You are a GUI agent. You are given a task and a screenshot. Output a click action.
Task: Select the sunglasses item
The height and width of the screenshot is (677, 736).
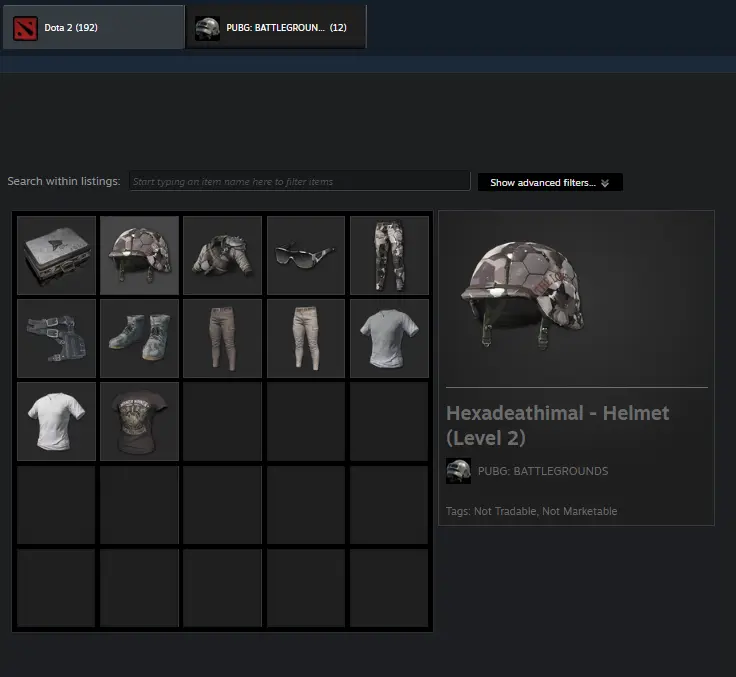(x=306, y=255)
